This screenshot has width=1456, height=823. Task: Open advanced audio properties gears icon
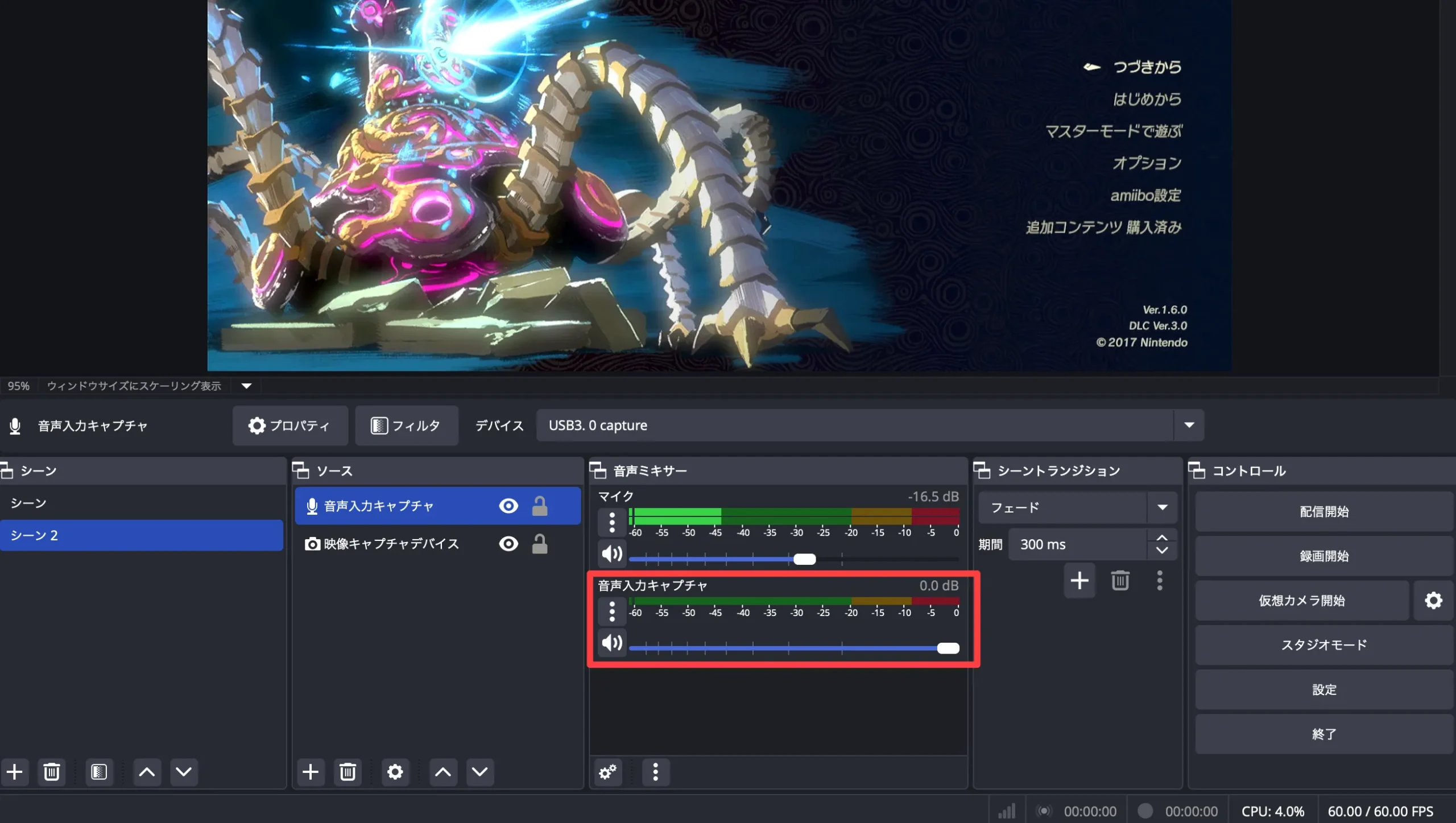click(607, 772)
